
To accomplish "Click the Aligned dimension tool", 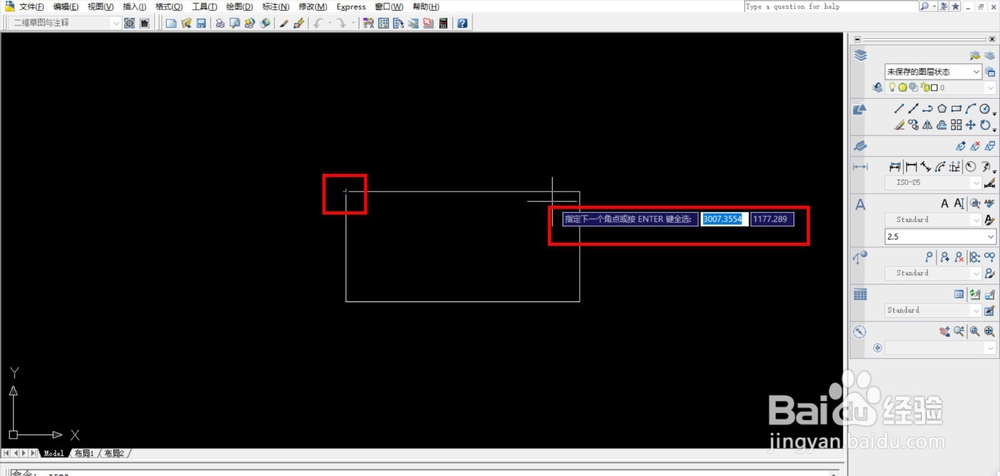I will [925, 167].
